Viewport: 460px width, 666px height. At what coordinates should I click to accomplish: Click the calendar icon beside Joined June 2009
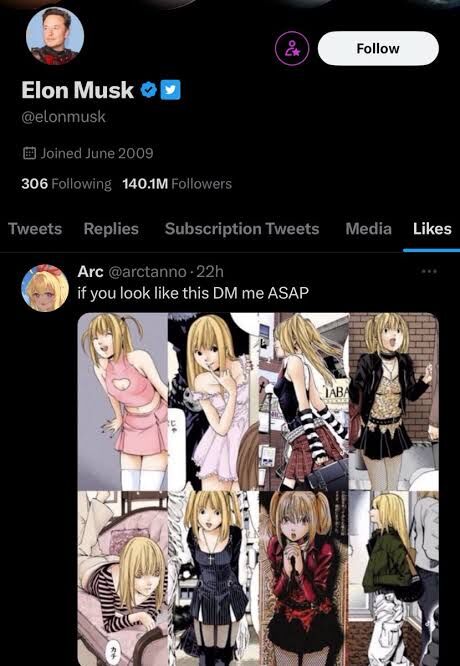click(x=29, y=153)
